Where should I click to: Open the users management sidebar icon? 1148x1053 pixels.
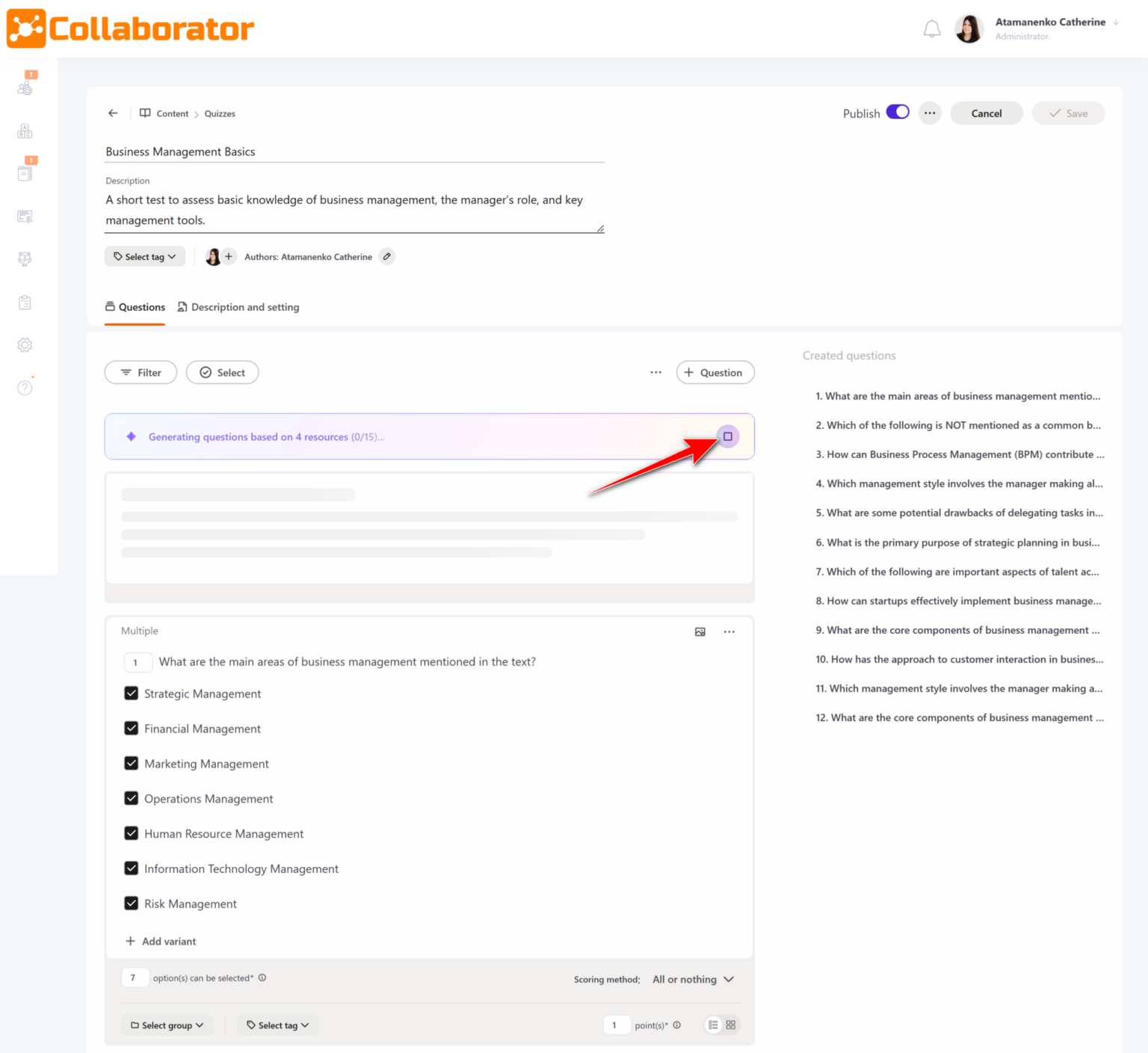click(25, 87)
